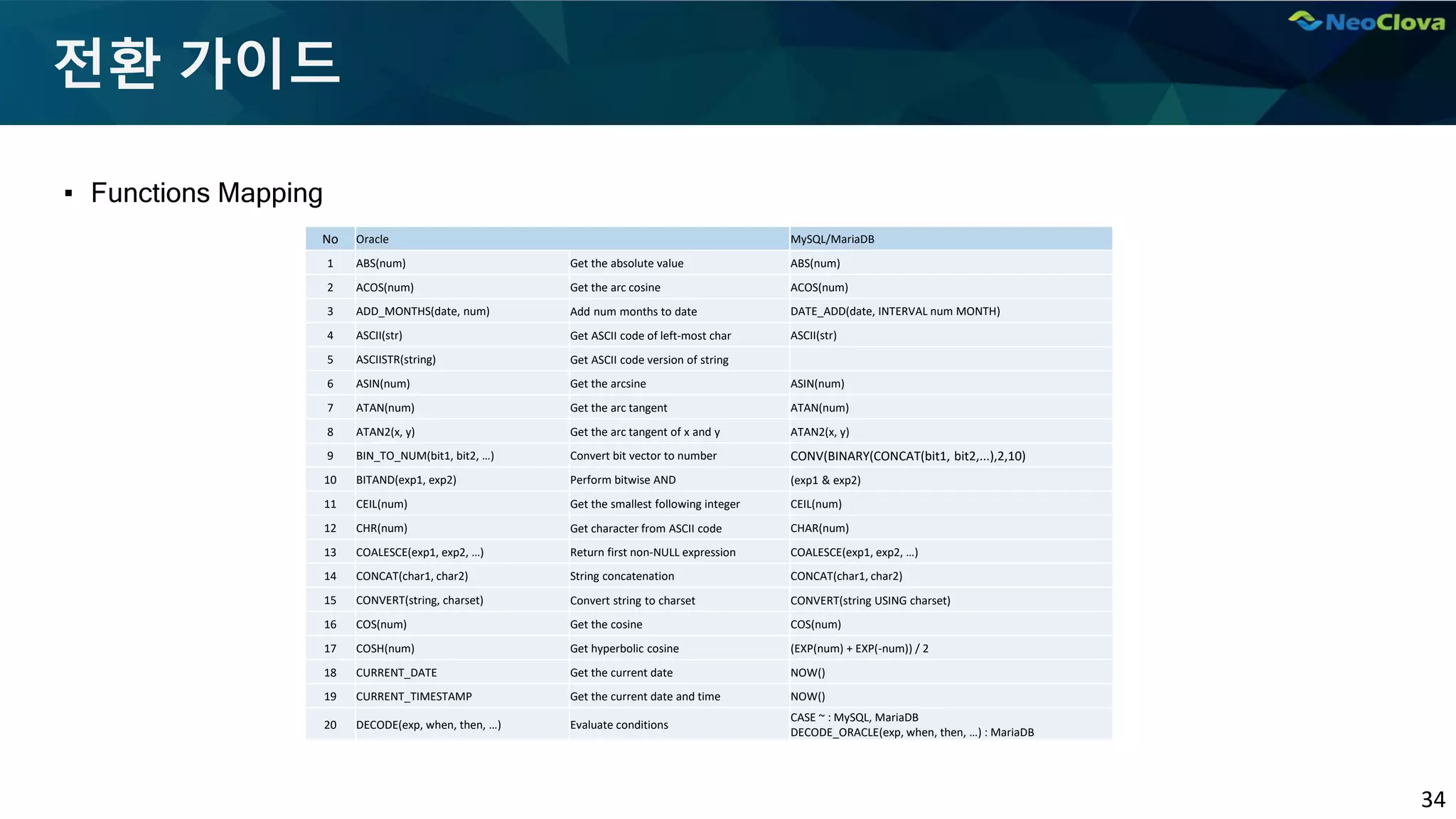The height and width of the screenshot is (819, 1456).
Task: Click the Oracle column header
Action: [373, 240]
